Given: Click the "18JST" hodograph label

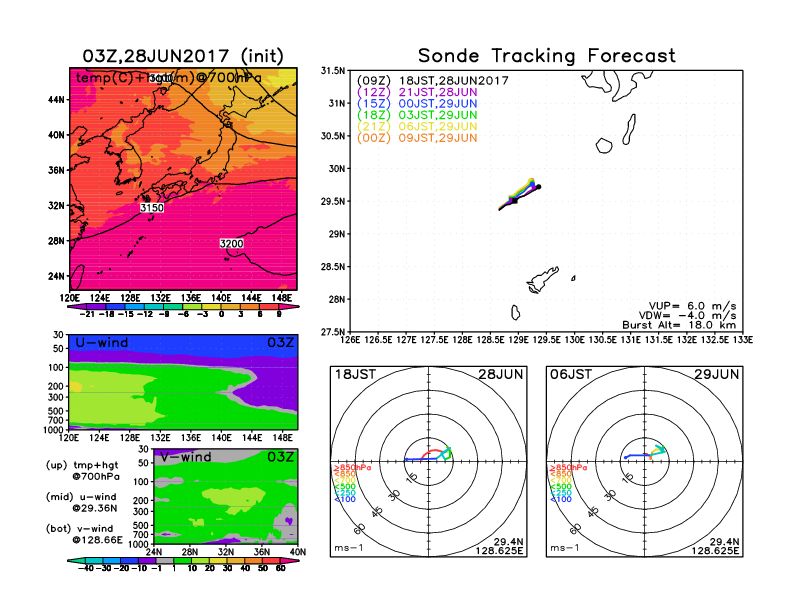Looking at the screenshot, I should pos(356,374).
